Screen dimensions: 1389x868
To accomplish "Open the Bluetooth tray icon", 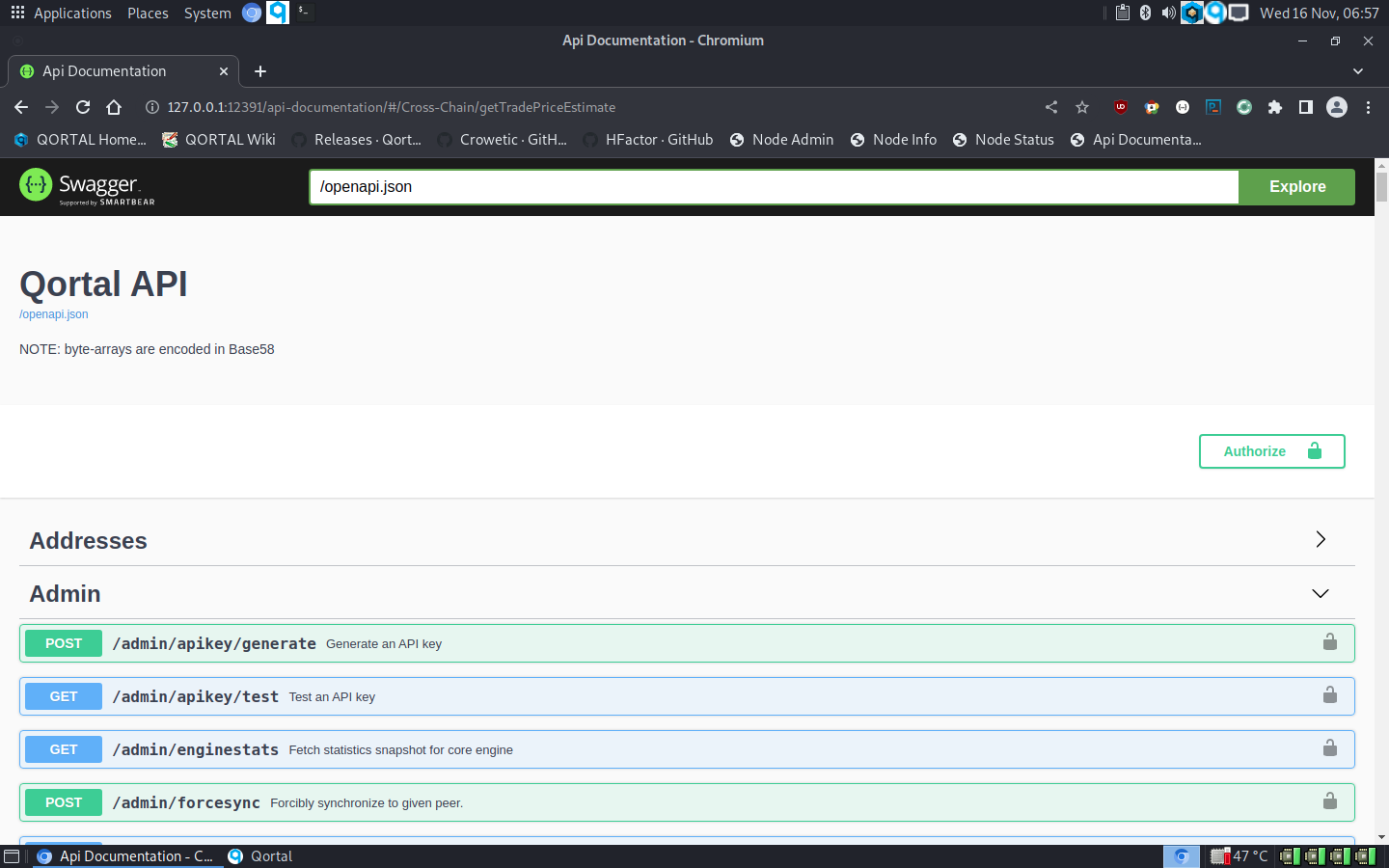I will (x=1145, y=13).
